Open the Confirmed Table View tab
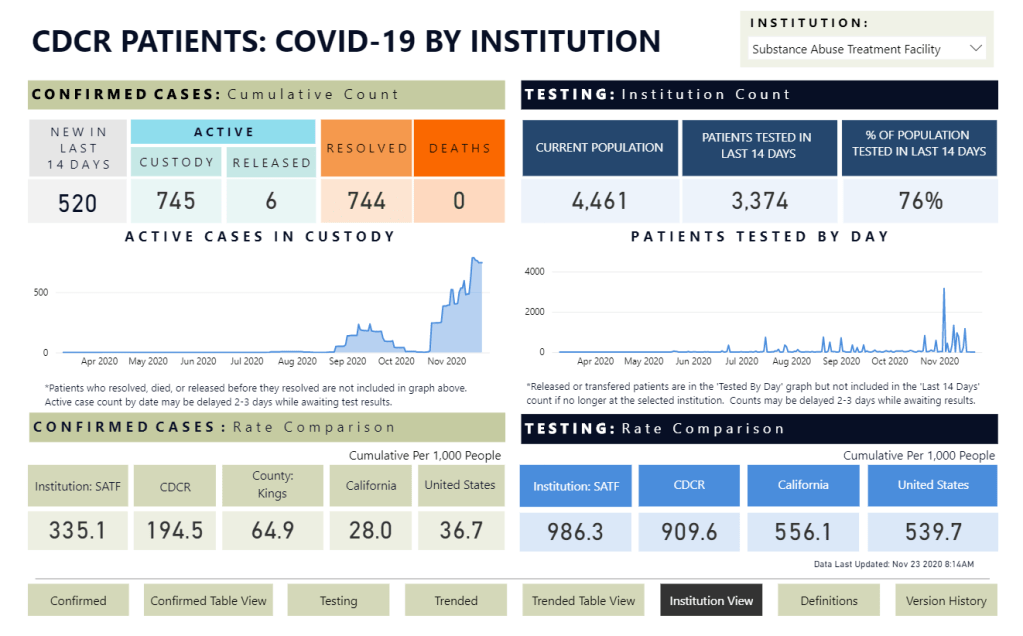This screenshot has height=636, width=1023. point(209,600)
